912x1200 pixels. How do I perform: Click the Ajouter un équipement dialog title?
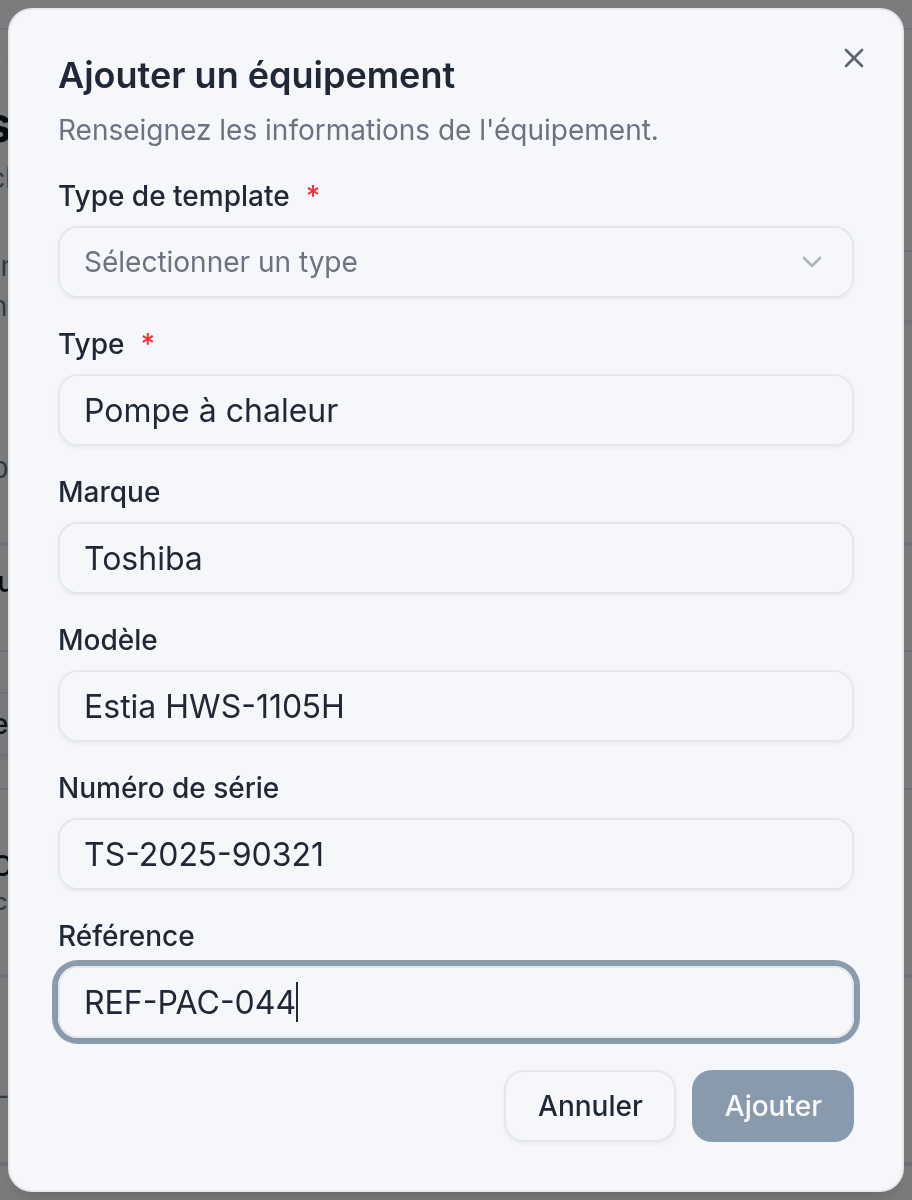pyautogui.click(x=257, y=75)
